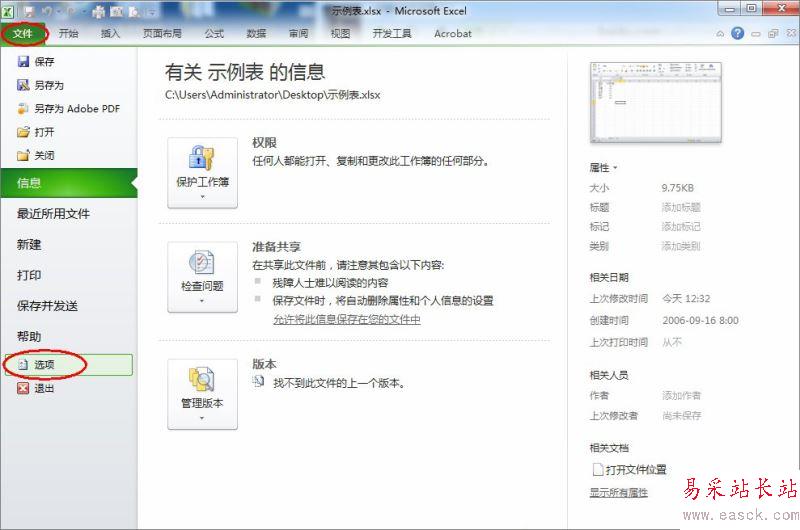
Task: Click the 添加类别 category field
Action: (681, 246)
